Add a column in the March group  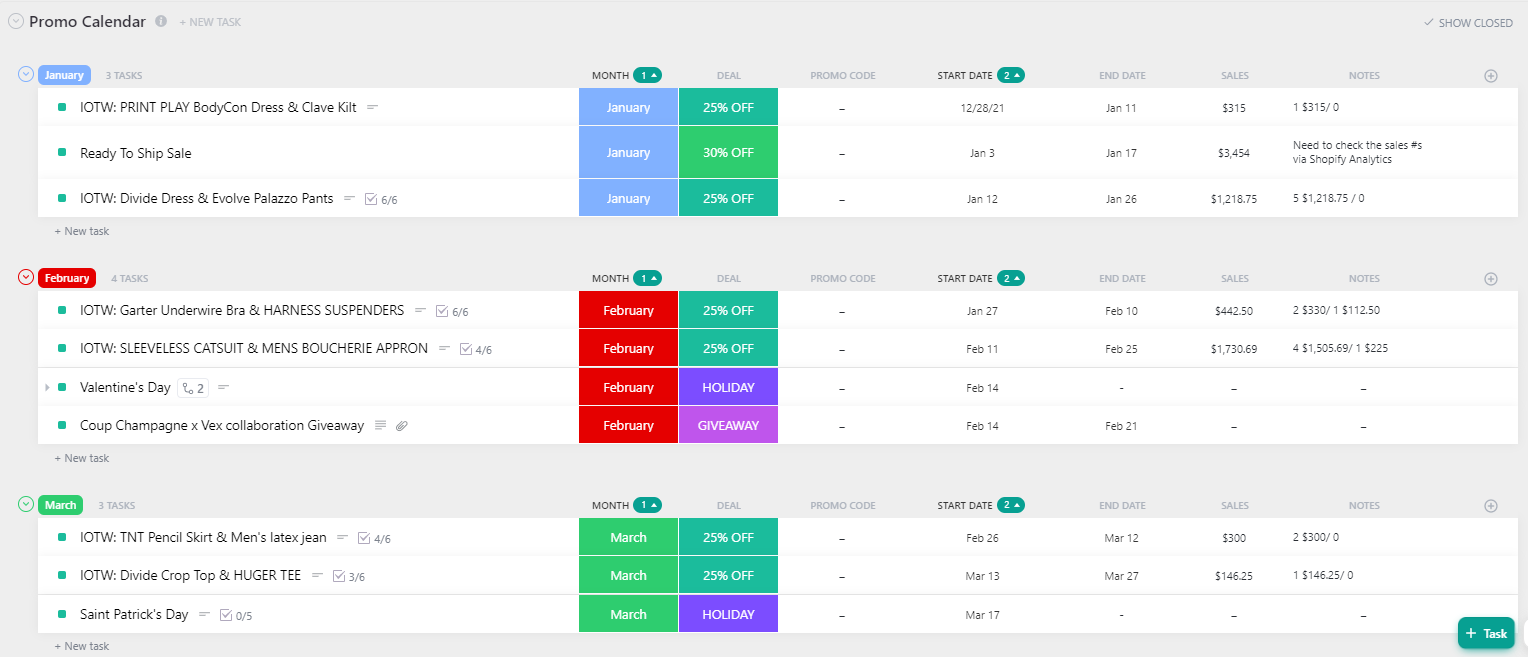coord(1491,505)
